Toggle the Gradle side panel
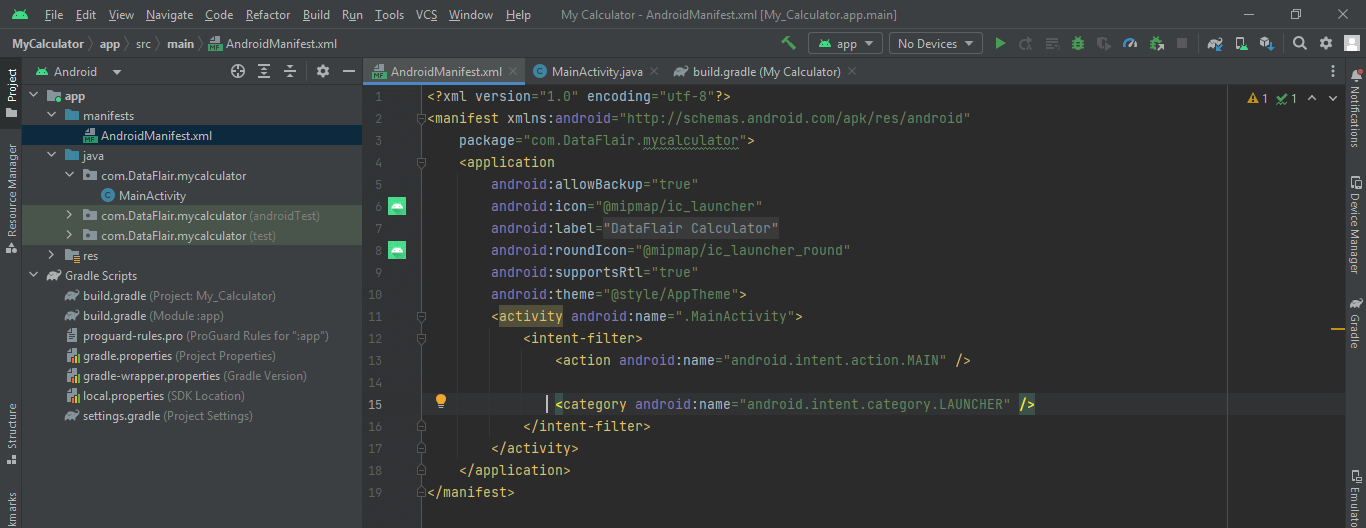The image size is (1366, 528). pyautogui.click(x=1355, y=323)
